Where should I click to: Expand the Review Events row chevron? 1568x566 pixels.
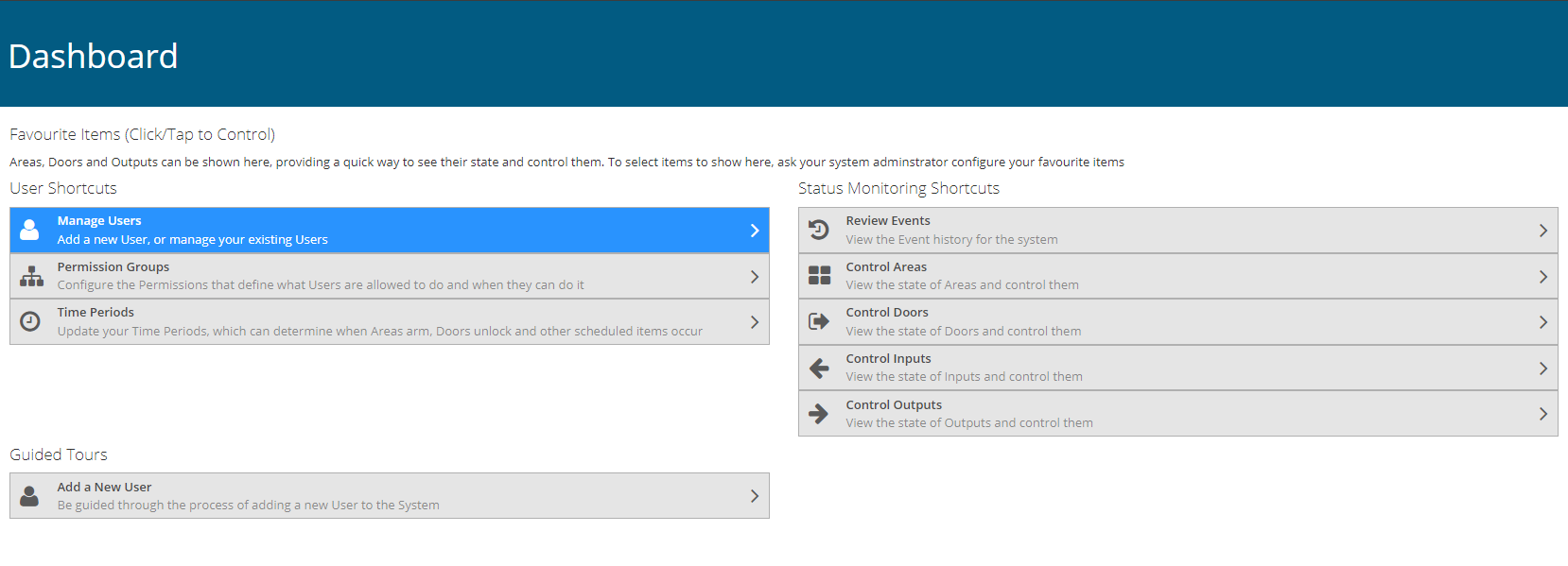[x=1542, y=231]
